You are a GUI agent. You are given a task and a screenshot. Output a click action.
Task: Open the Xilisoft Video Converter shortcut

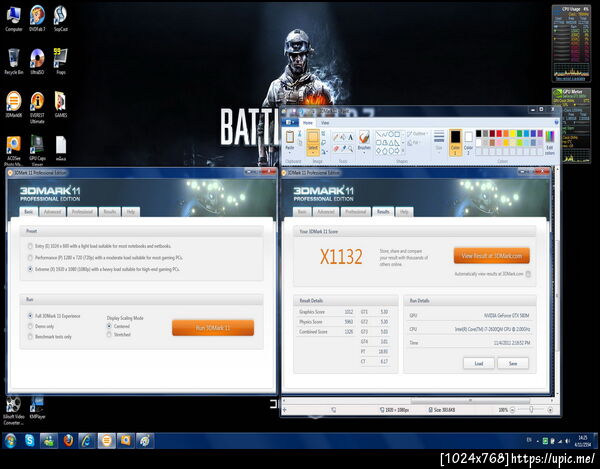(x=14, y=411)
